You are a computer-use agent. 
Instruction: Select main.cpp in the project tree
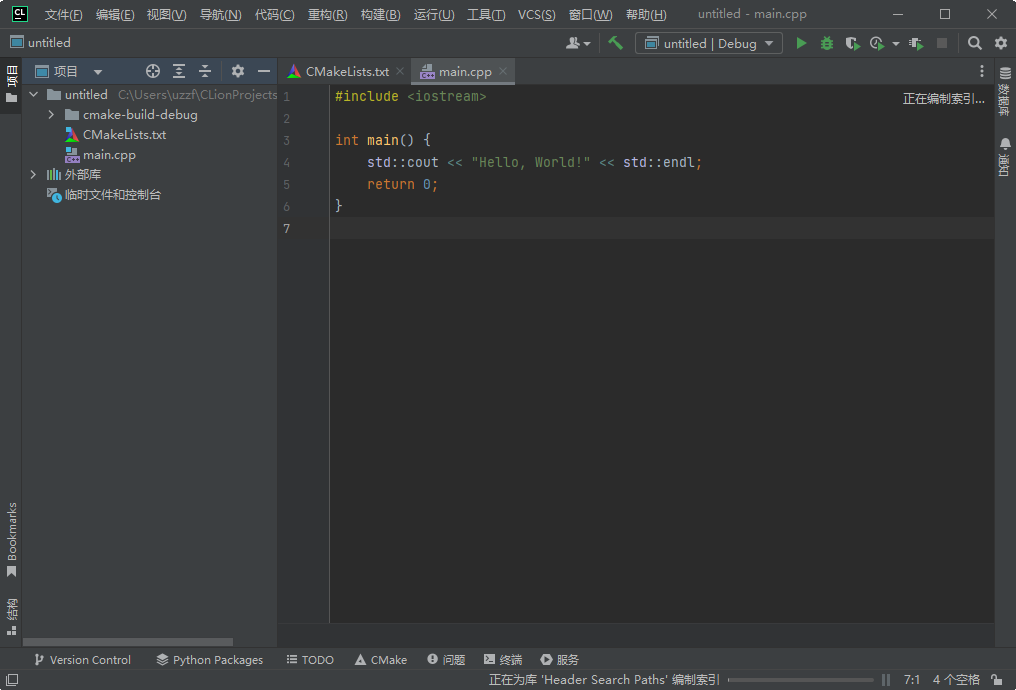pos(100,155)
